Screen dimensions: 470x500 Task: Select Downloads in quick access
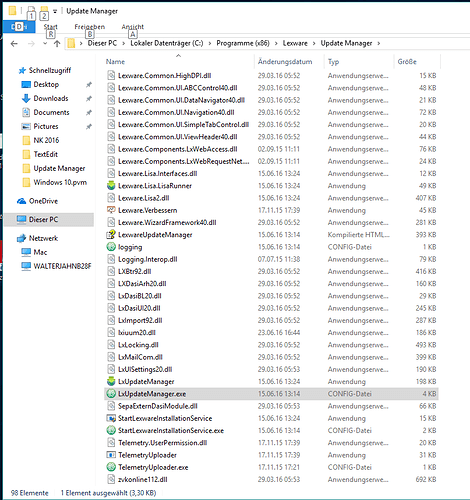51,98
